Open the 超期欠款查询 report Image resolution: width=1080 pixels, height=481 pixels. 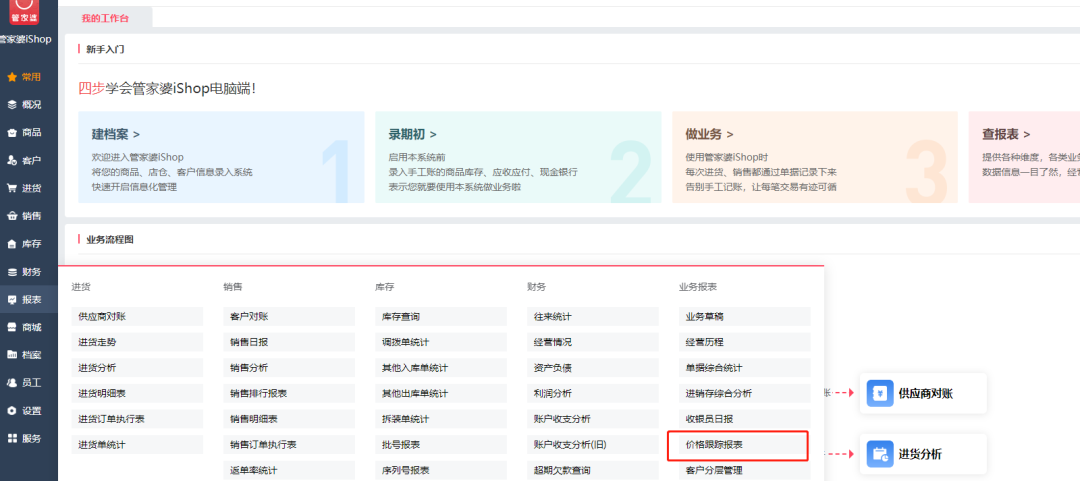click(x=592, y=470)
